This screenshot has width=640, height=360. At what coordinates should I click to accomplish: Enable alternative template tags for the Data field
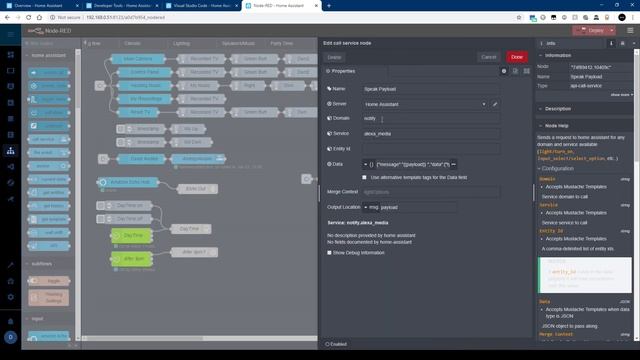pyautogui.click(x=364, y=178)
